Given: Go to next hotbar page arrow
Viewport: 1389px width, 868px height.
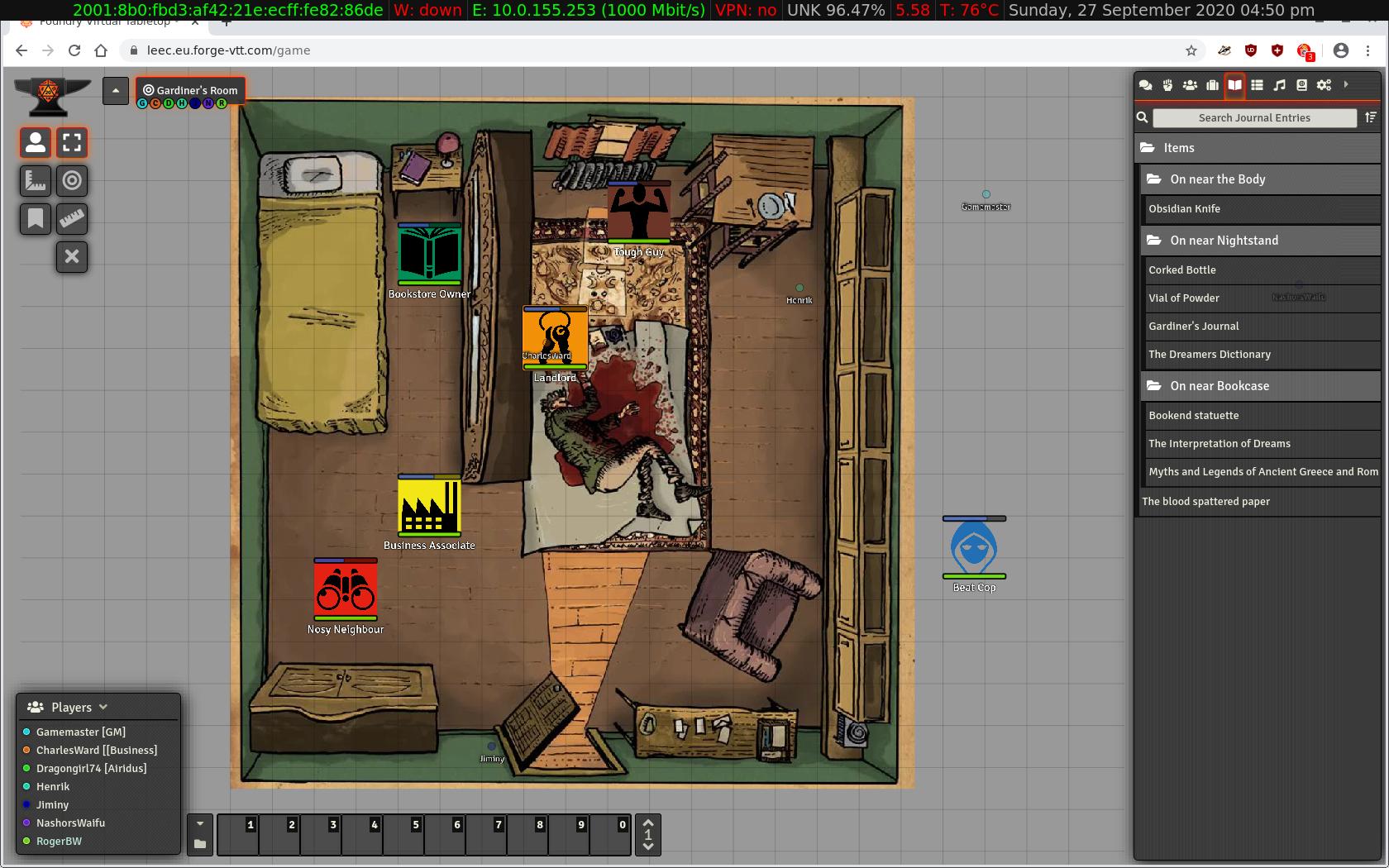Looking at the screenshot, I should (x=648, y=823).
